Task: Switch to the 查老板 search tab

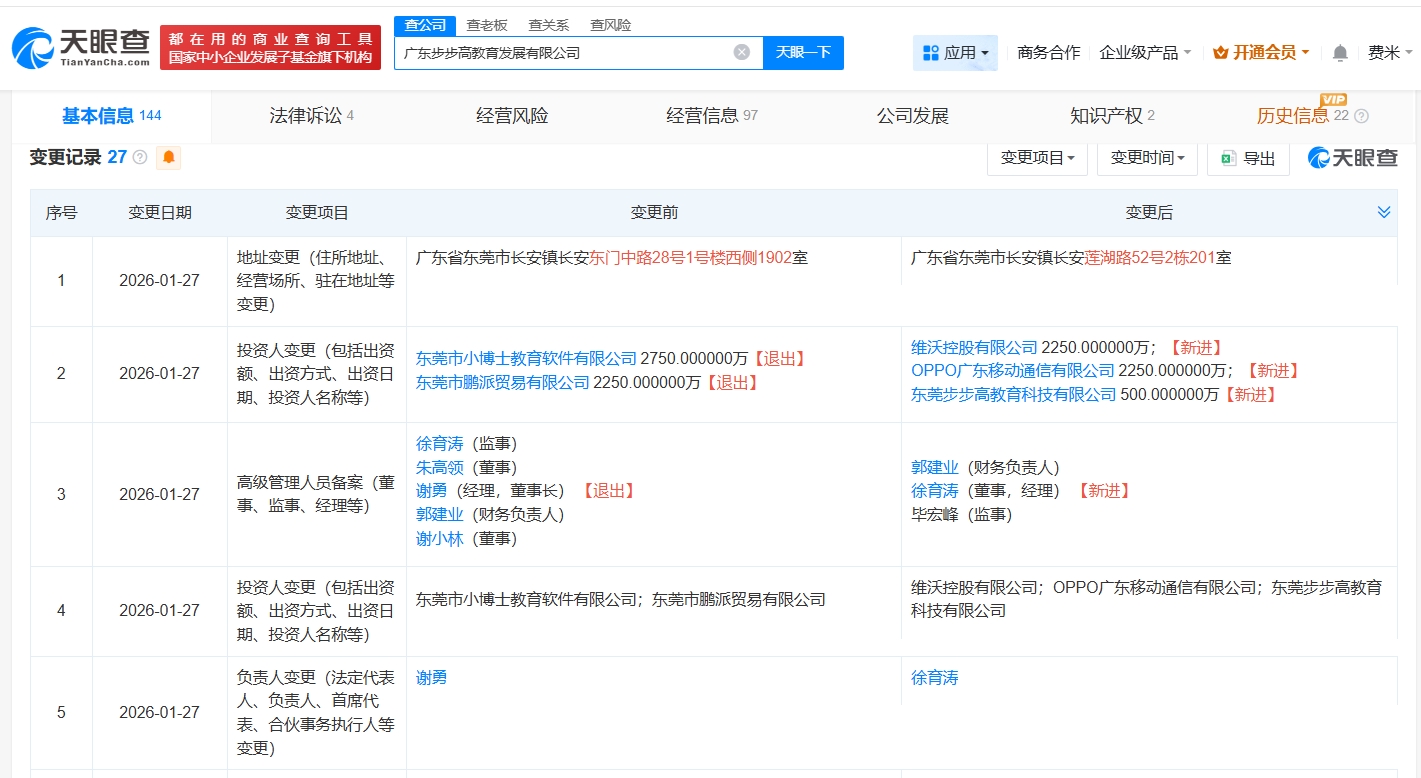Action: click(487, 25)
